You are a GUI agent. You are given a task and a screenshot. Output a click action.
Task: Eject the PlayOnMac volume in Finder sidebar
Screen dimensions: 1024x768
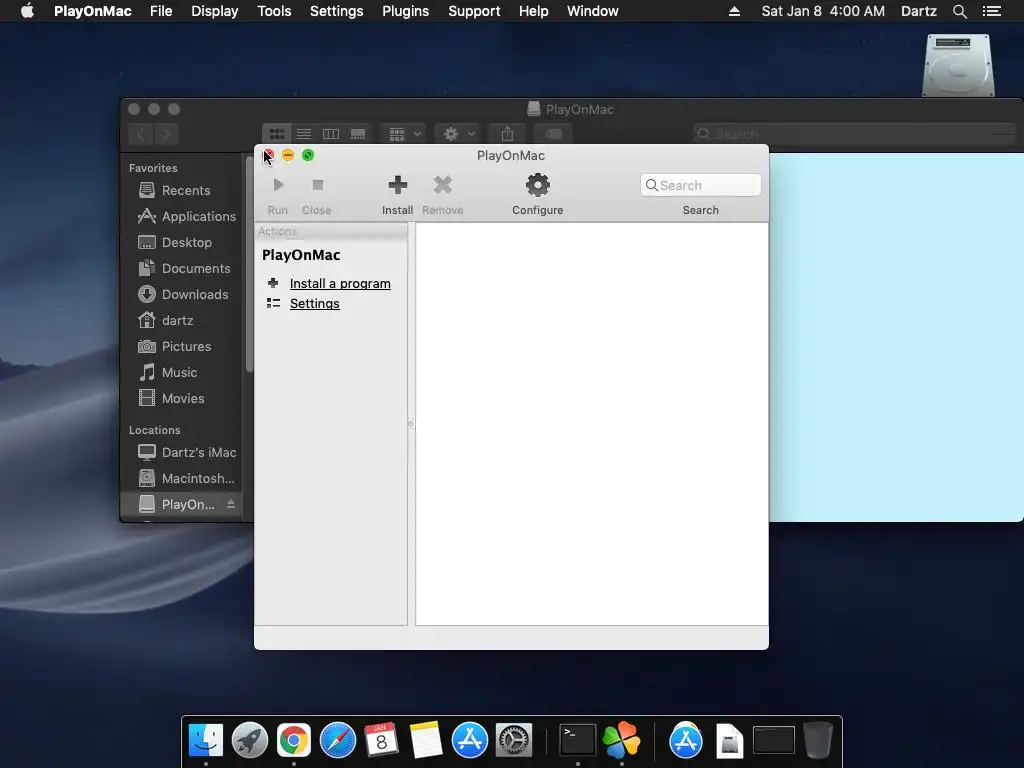point(231,504)
